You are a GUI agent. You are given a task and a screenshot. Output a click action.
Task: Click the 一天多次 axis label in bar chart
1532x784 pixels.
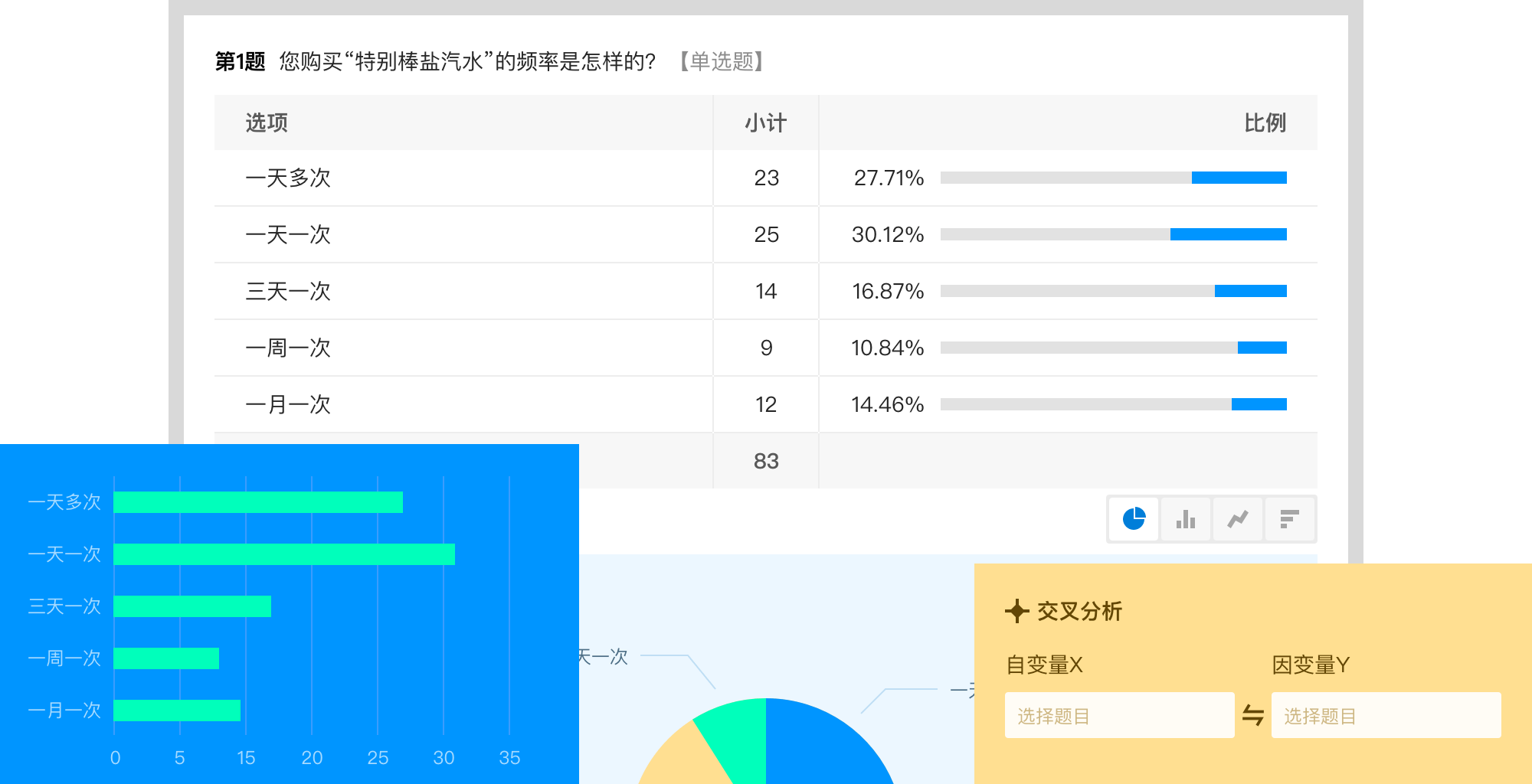point(64,502)
